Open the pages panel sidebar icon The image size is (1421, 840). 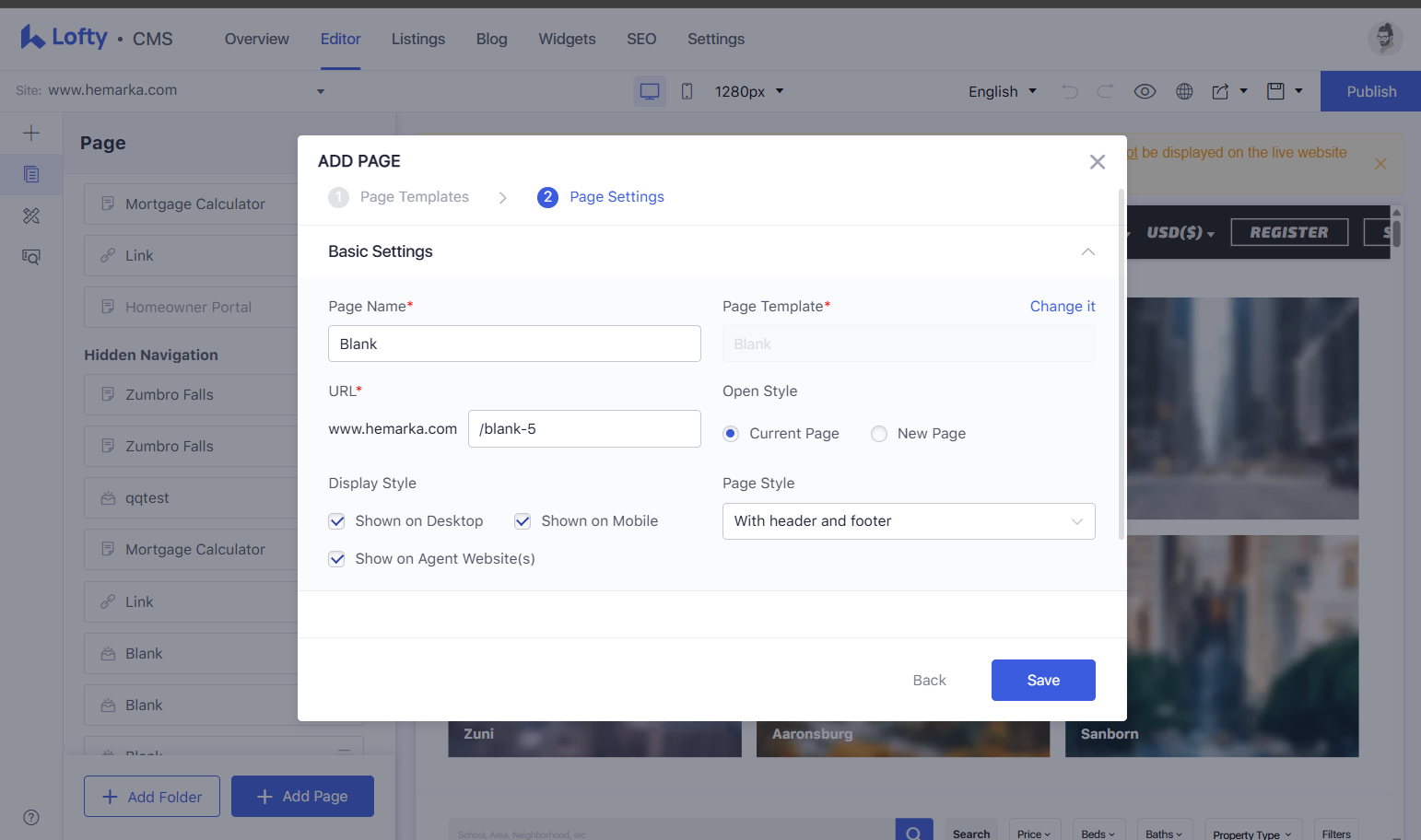pos(31,174)
